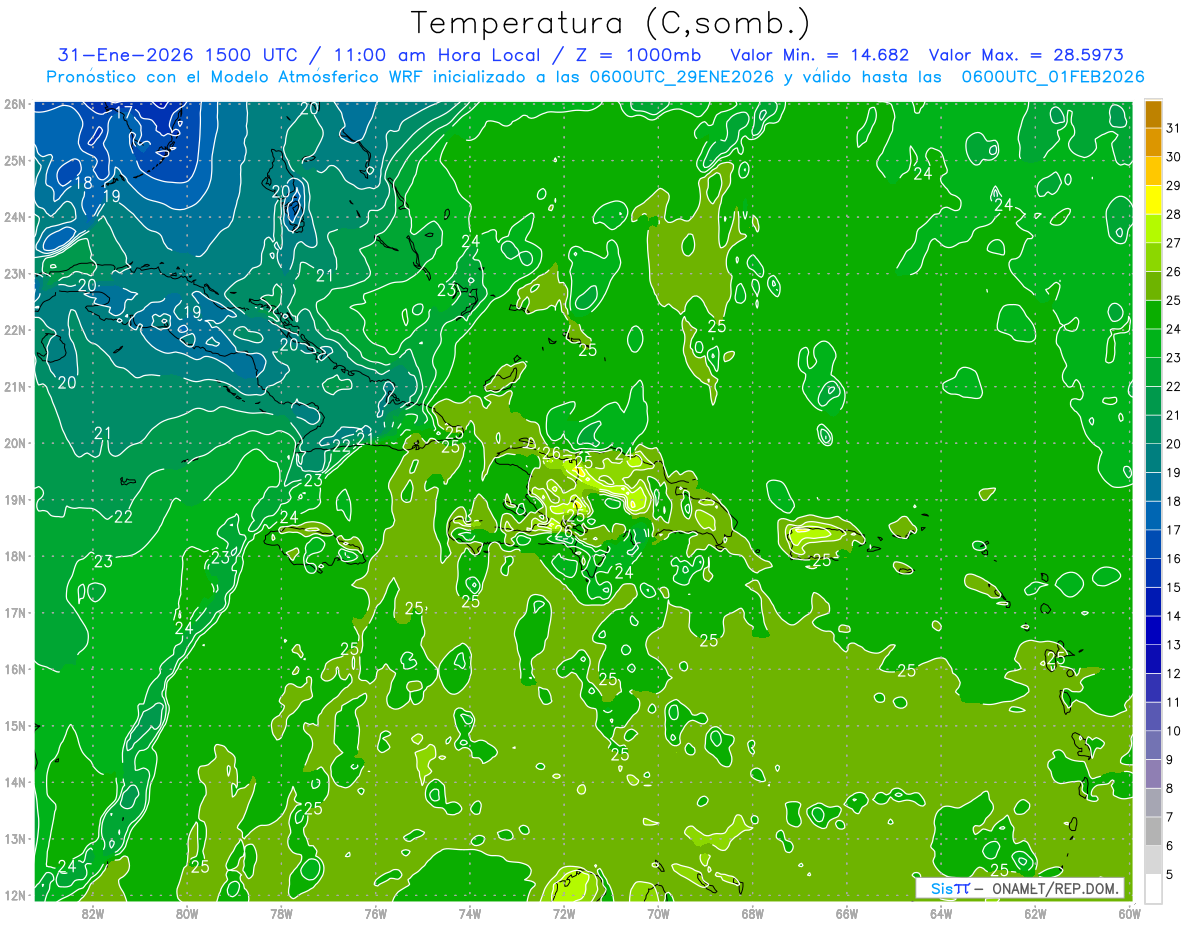Click the "76W" longitude axis label
Screen dimensions: 1200x927
376,913
